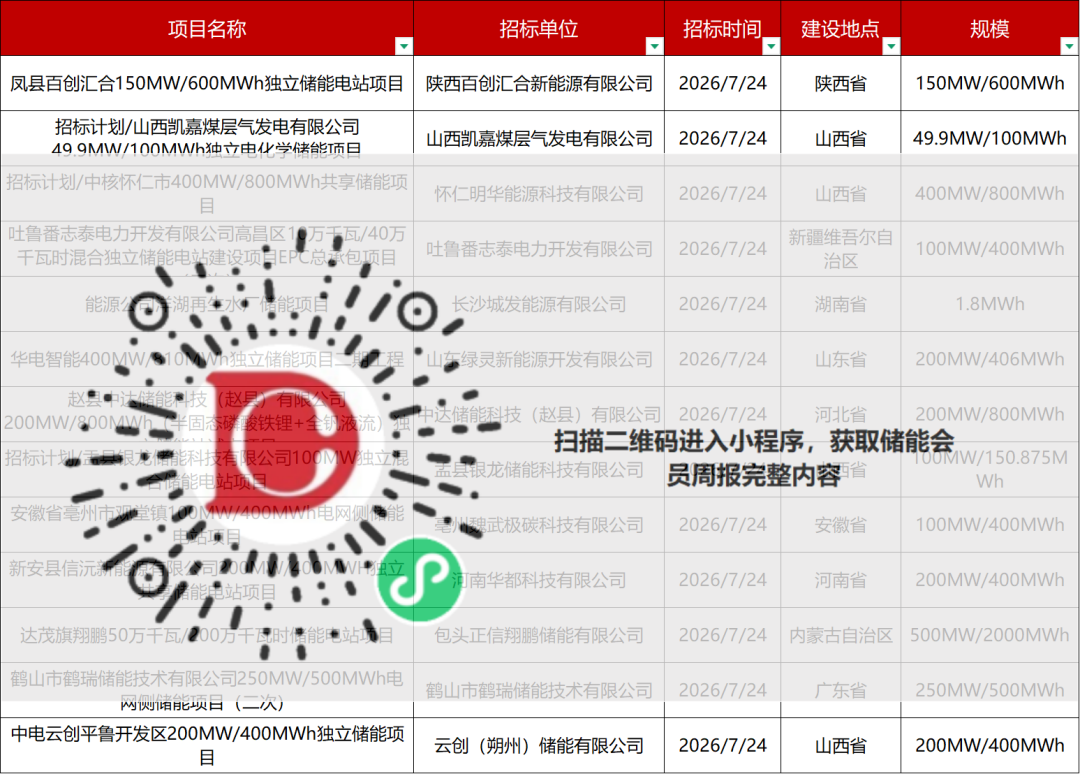Select the date cell in the 陕西百创汇合 row

pos(722,83)
